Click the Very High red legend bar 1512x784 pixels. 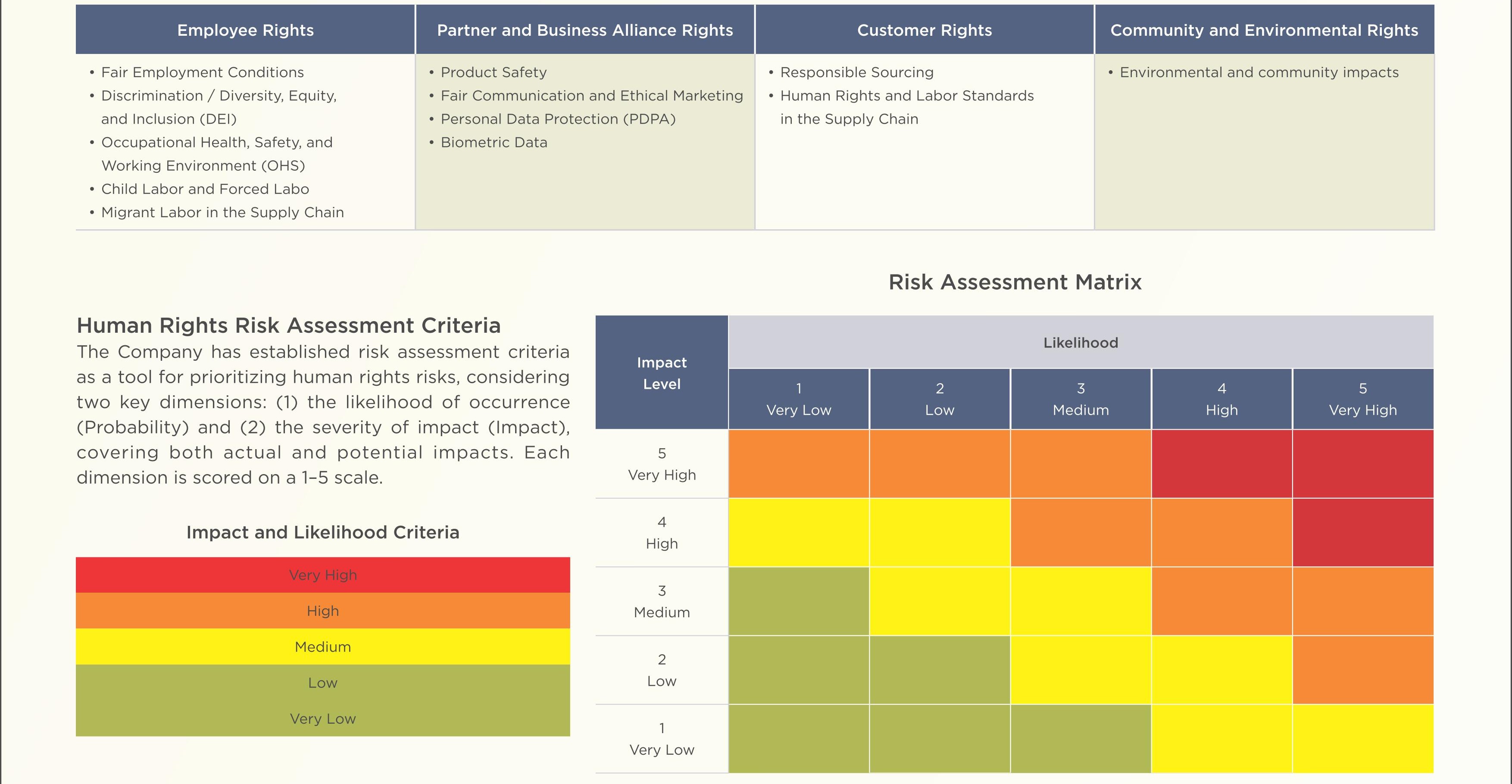point(323,575)
